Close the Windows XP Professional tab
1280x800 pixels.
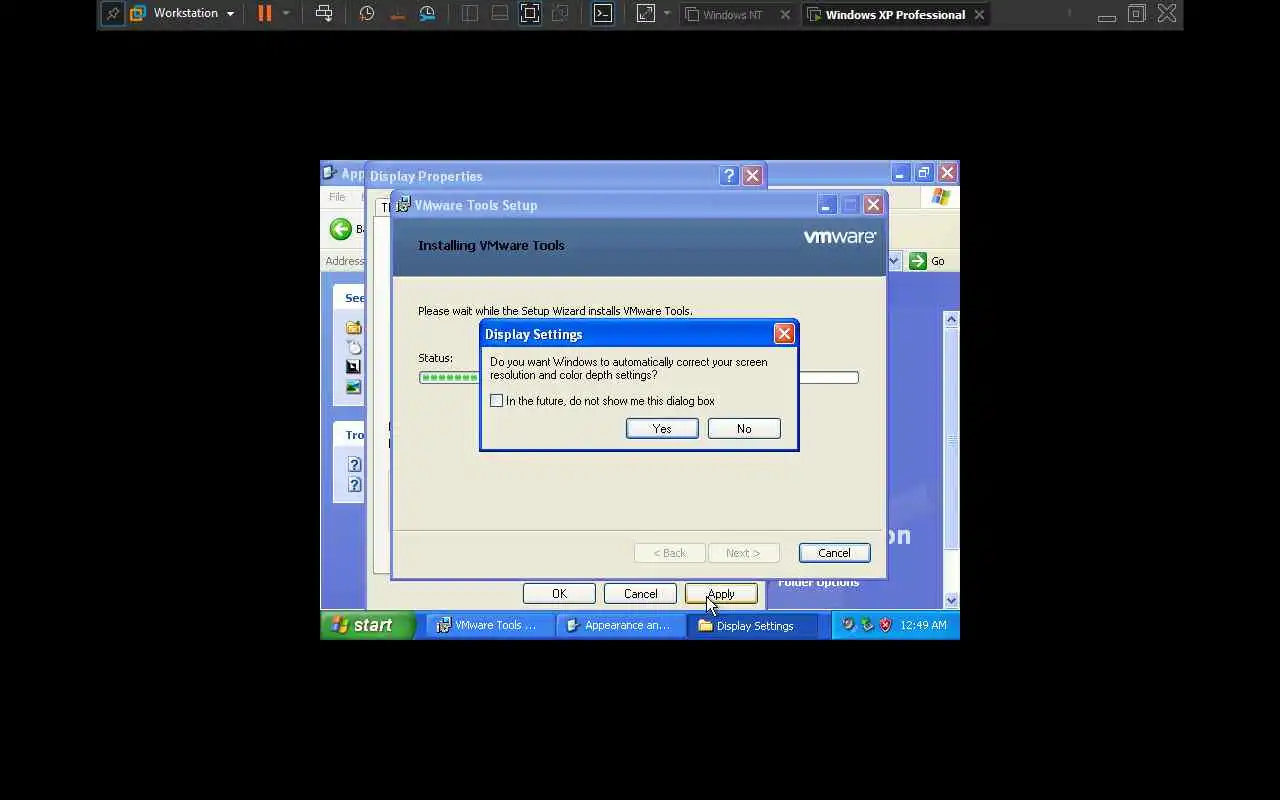coord(979,15)
